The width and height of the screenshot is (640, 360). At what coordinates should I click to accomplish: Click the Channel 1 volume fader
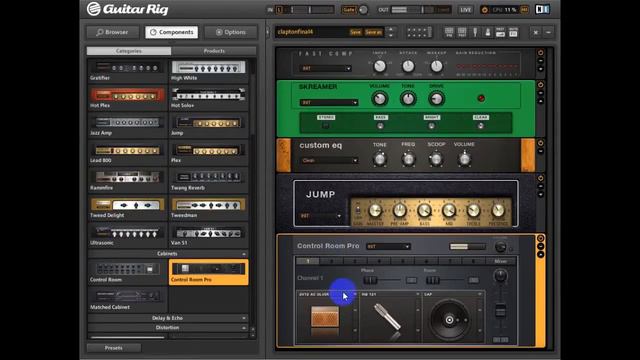pos(500,311)
